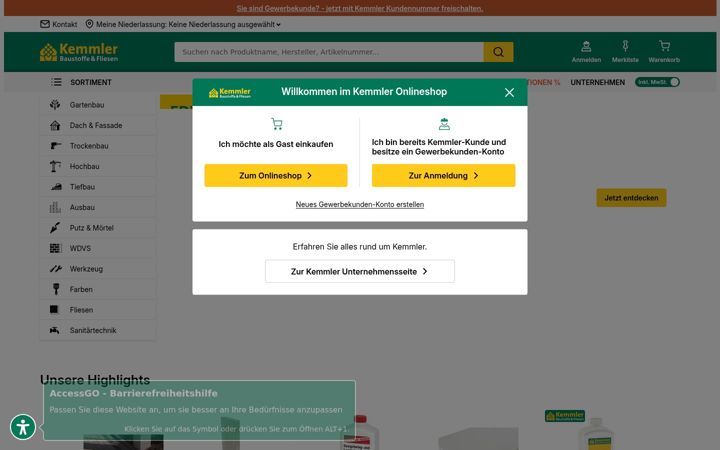The height and width of the screenshot is (450, 720).
Task: Select Werkzeug category label
Action: tap(86, 269)
